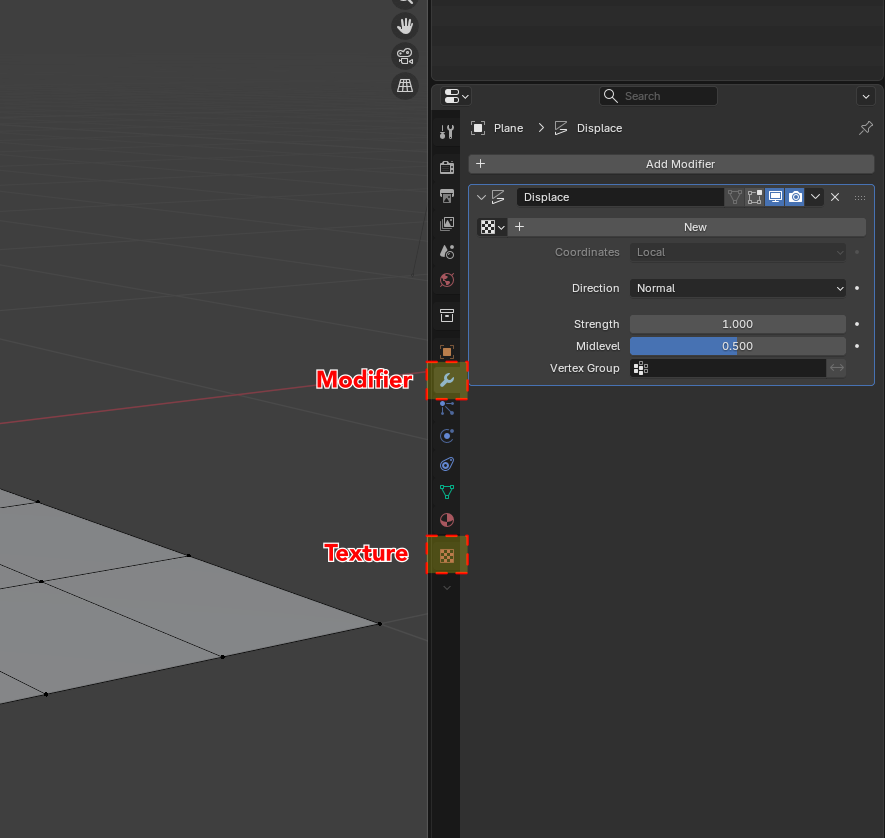Open the Particles properties tab

click(x=446, y=408)
